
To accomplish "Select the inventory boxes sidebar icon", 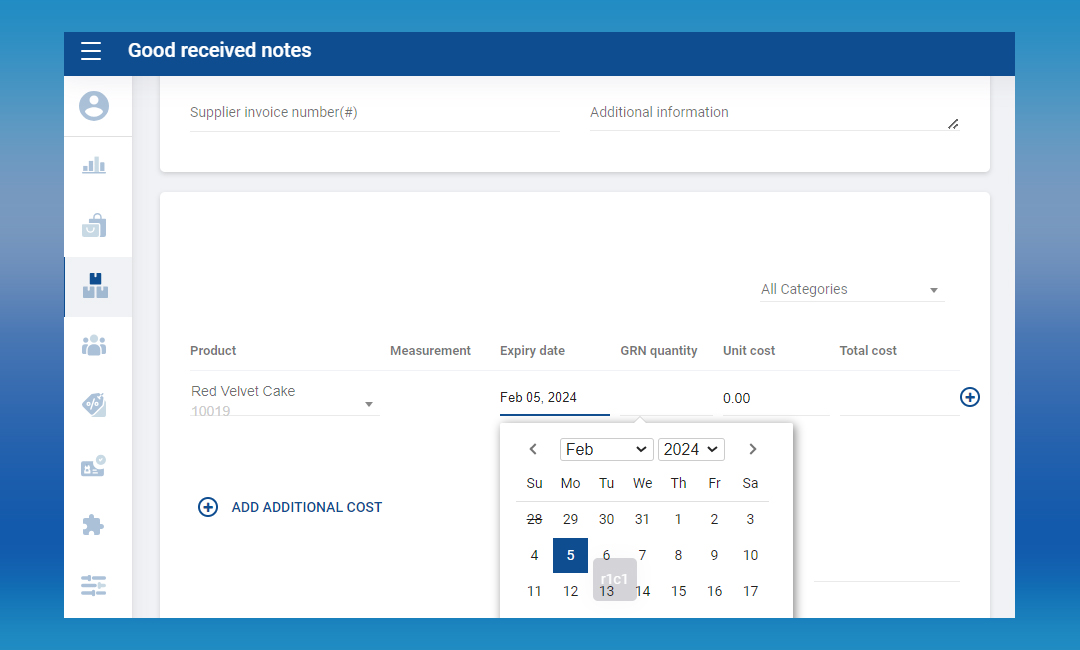I will pos(95,286).
